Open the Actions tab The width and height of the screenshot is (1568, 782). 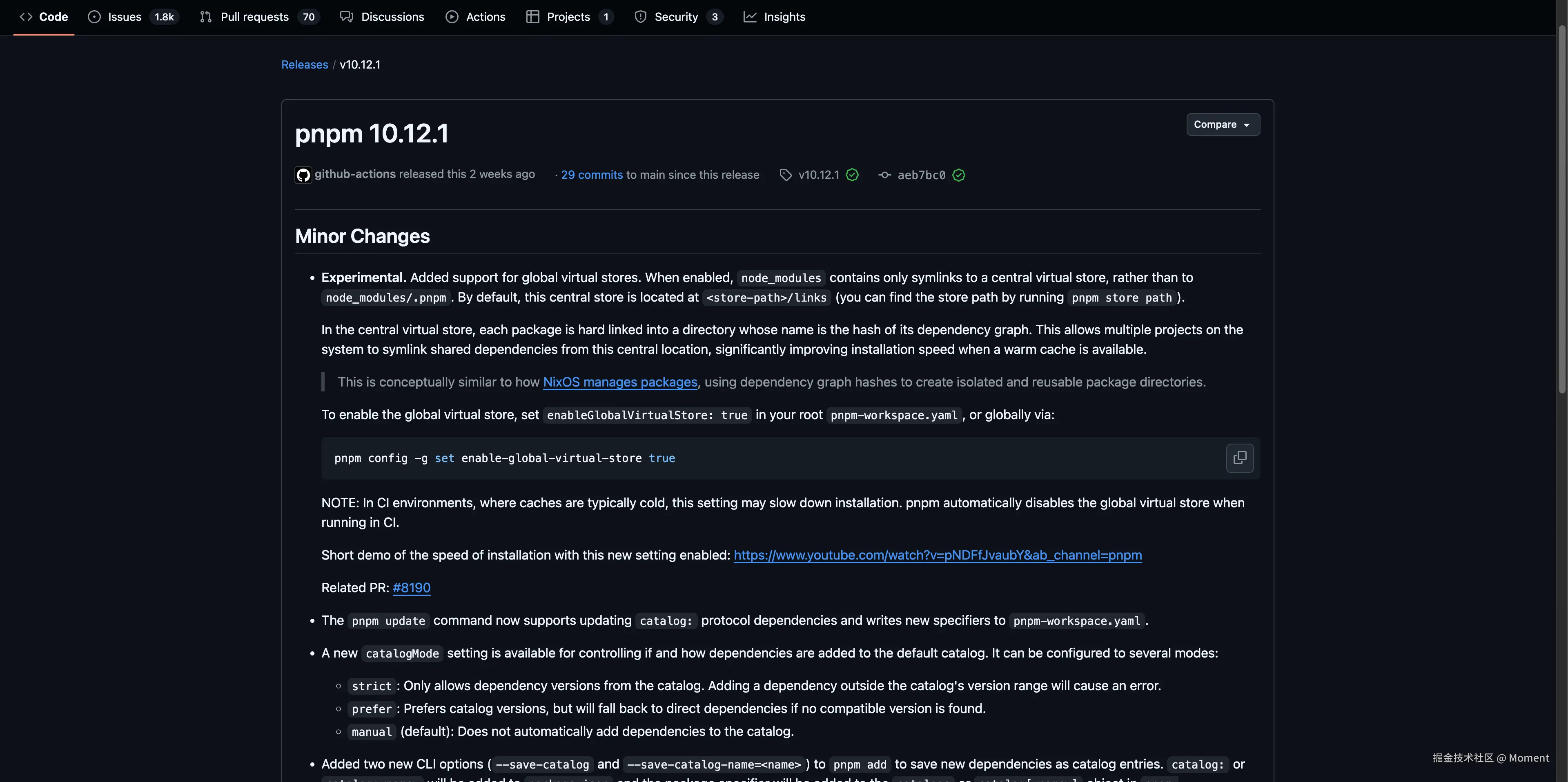click(x=485, y=17)
